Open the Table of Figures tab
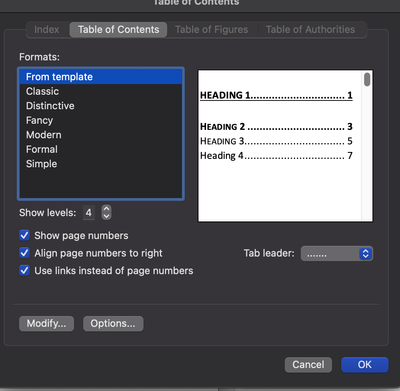This screenshot has height=391, width=400. coord(212,30)
